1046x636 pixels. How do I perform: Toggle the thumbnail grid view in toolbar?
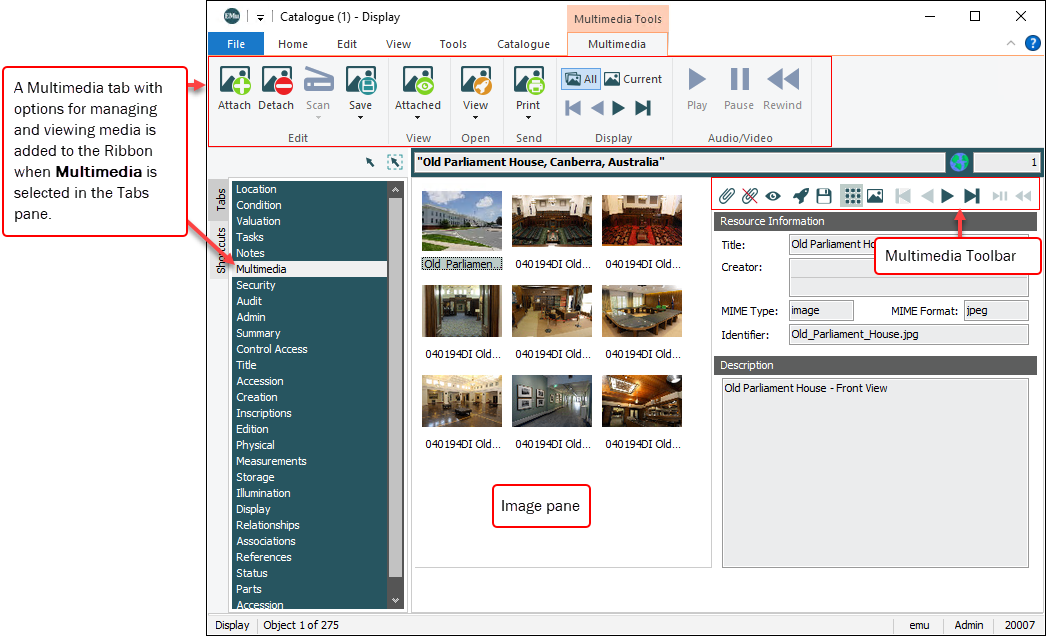(x=851, y=196)
